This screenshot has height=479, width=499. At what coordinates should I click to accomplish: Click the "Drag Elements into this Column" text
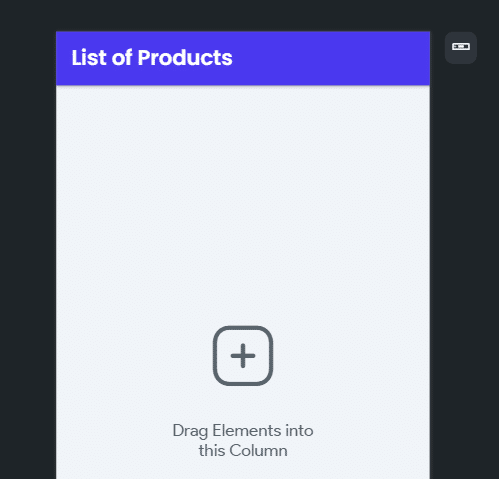tap(243, 440)
